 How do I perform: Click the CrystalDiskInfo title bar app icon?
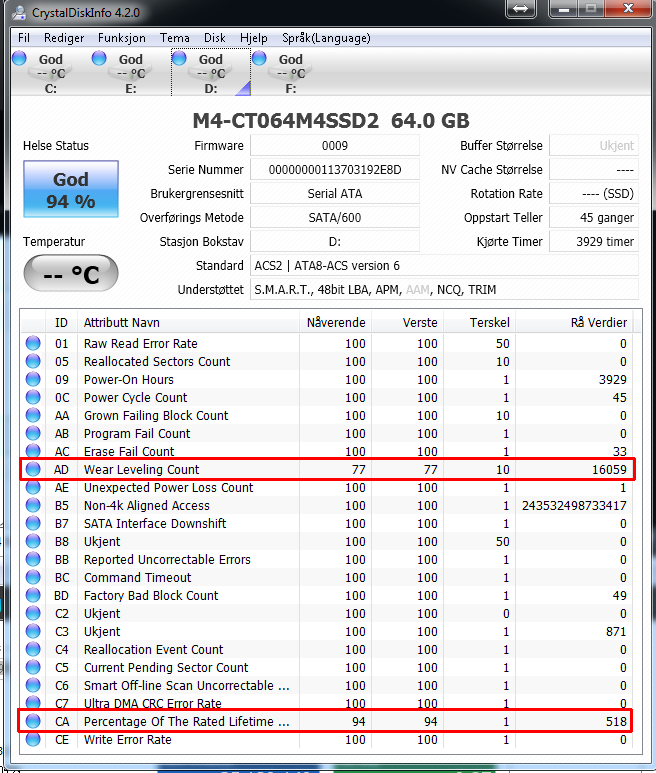(20, 13)
